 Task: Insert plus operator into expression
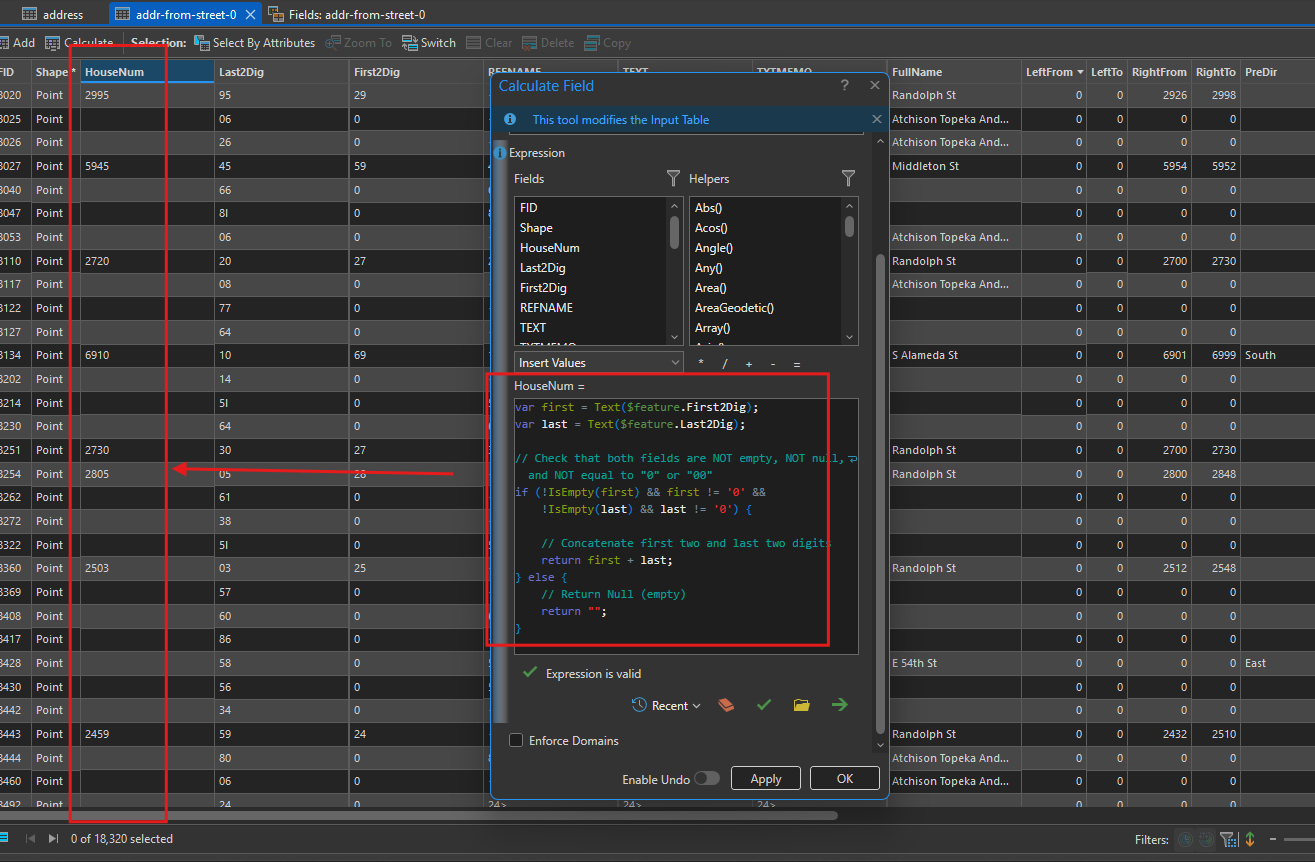[749, 364]
